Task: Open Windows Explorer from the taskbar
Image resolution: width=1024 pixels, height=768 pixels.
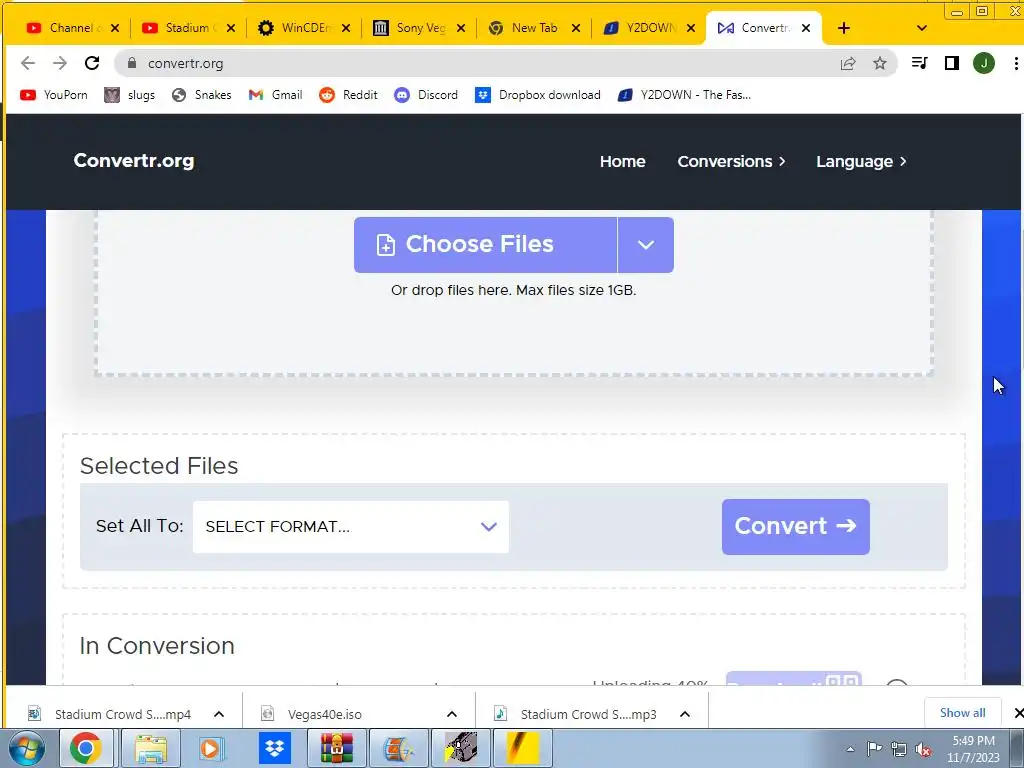Action: click(x=151, y=748)
